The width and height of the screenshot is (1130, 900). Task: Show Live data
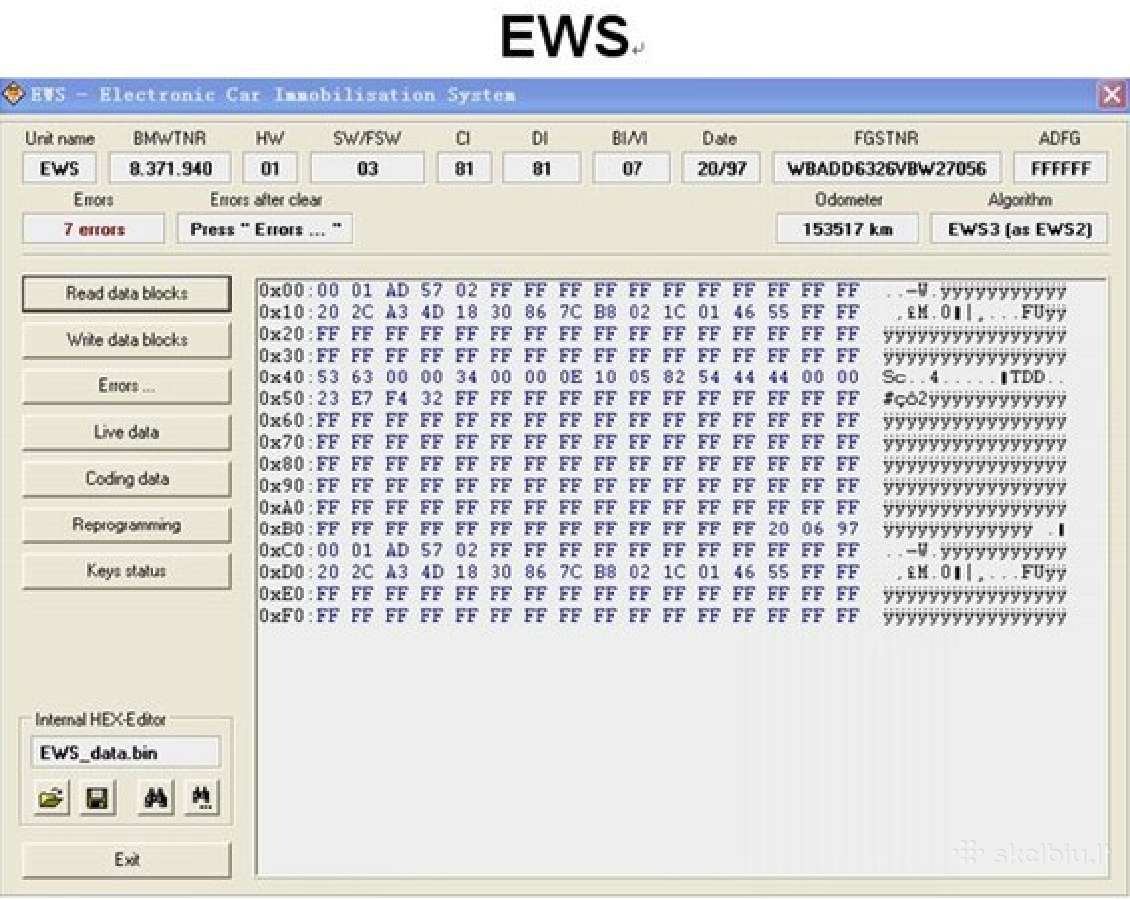127,432
